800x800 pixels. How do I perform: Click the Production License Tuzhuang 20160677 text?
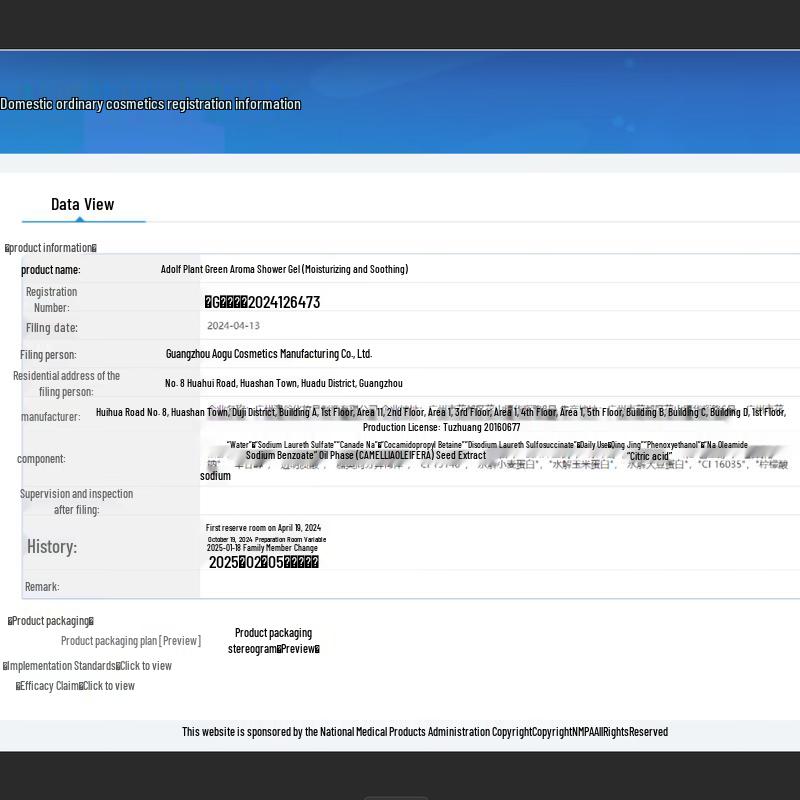(x=441, y=427)
